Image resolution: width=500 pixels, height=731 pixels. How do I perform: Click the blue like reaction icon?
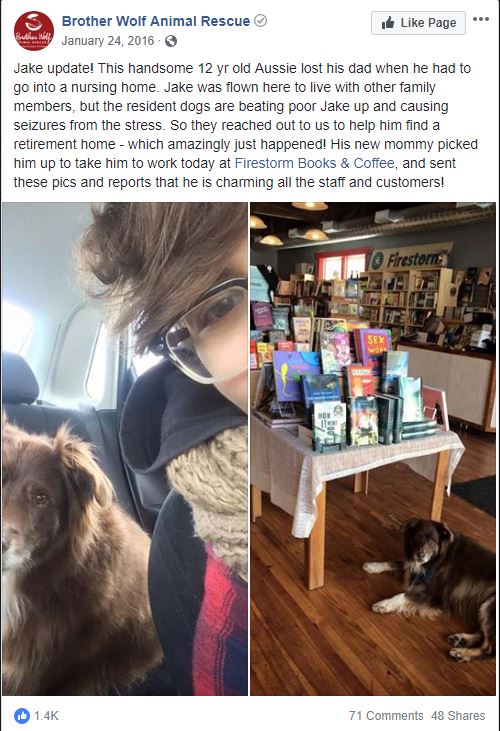click(x=21, y=716)
